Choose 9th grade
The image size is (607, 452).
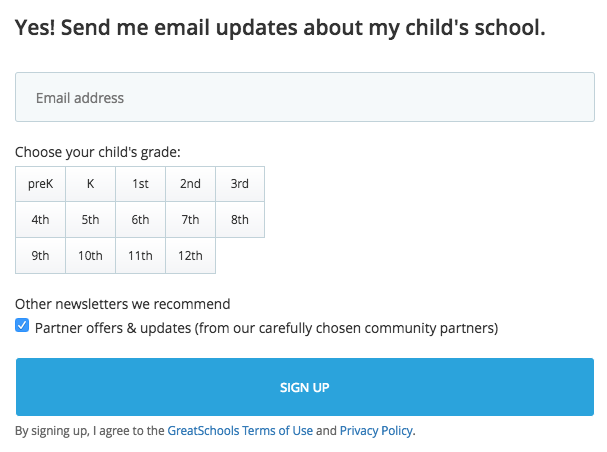40,256
